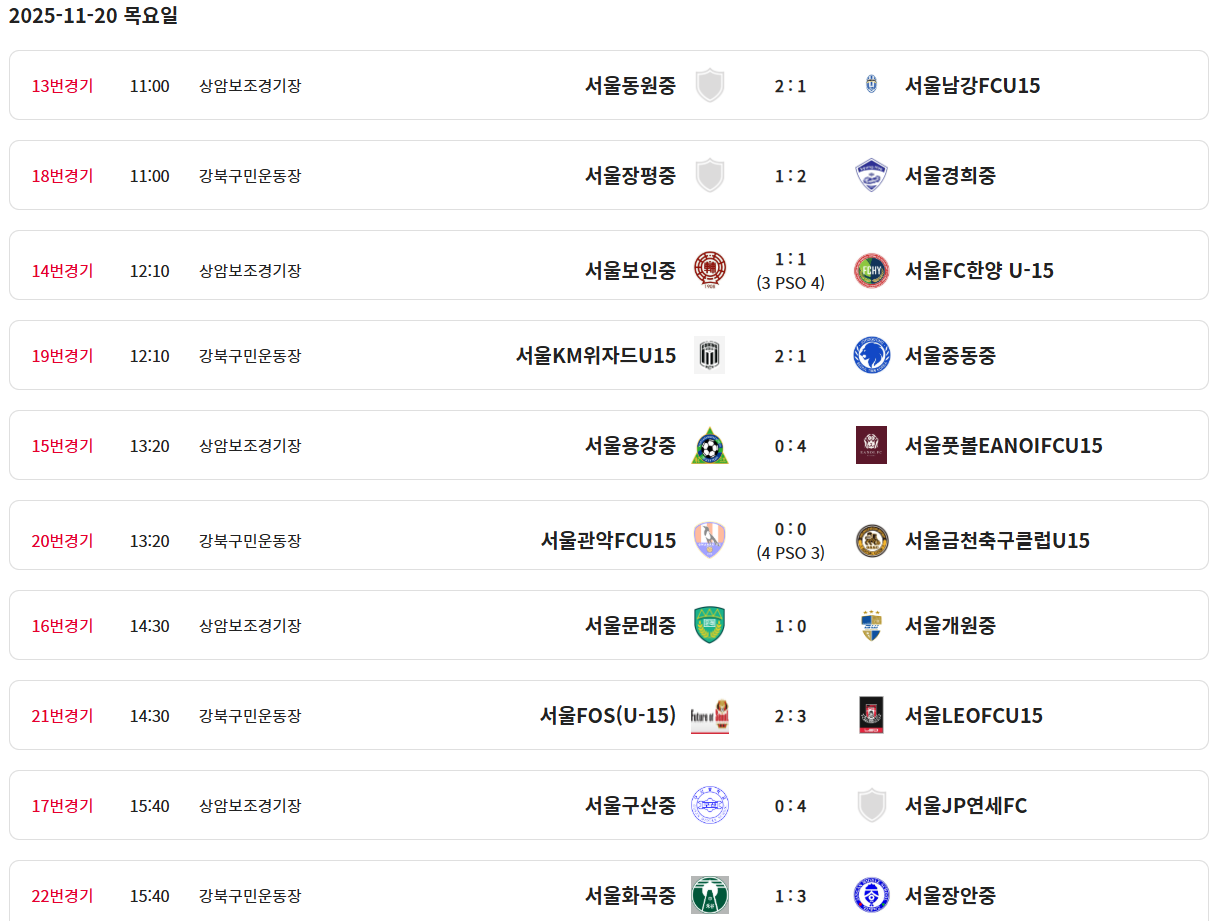Click the 서울중동중 blue round emblem
Image resolution: width=1222 pixels, height=921 pixels.
pyautogui.click(x=871, y=355)
